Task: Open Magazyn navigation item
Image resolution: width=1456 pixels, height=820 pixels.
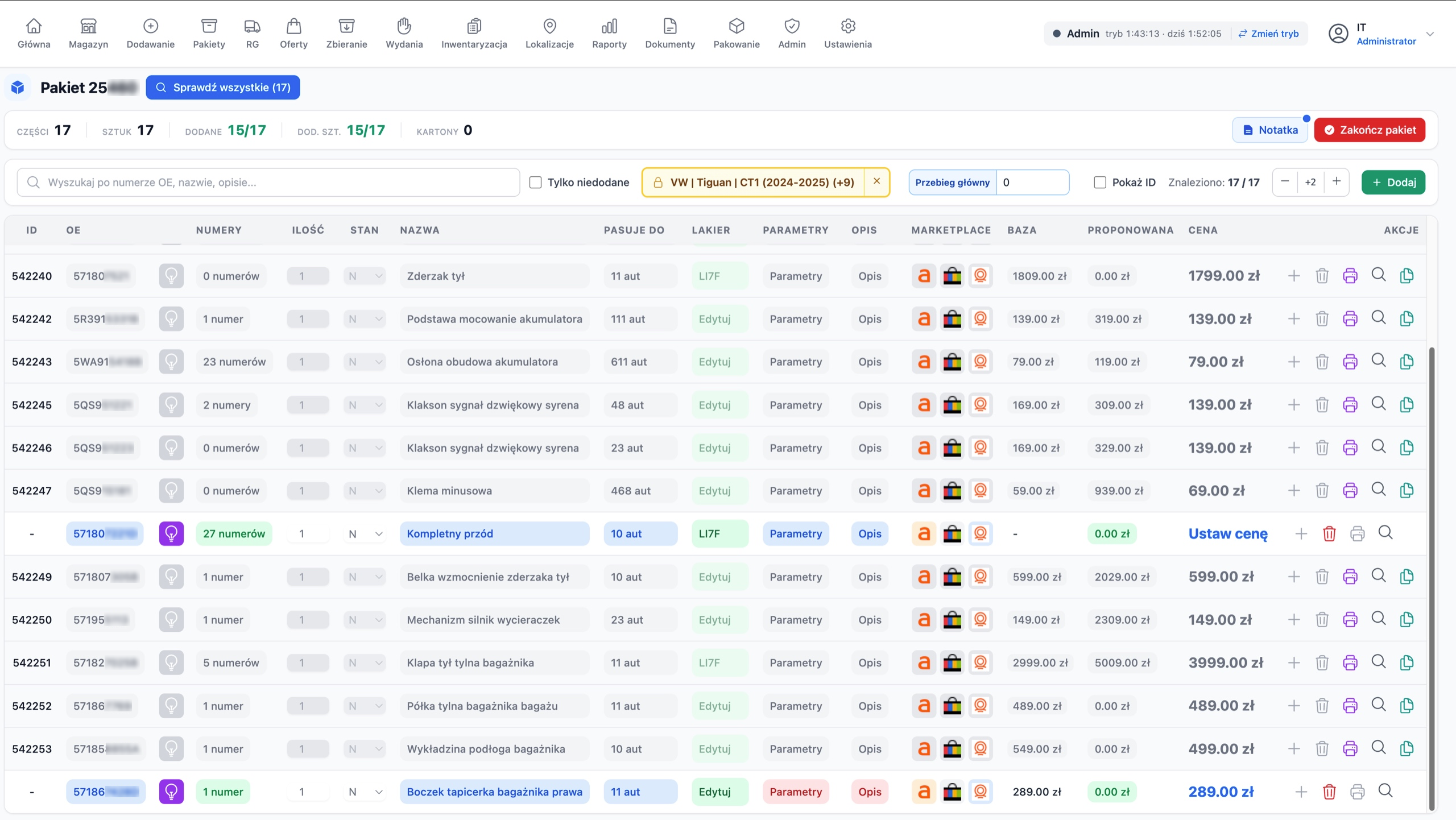Action: click(88, 34)
